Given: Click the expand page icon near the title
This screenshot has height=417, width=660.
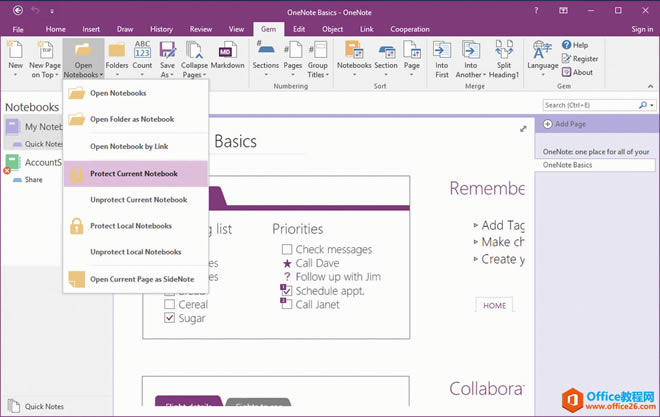Looking at the screenshot, I should tap(523, 129).
